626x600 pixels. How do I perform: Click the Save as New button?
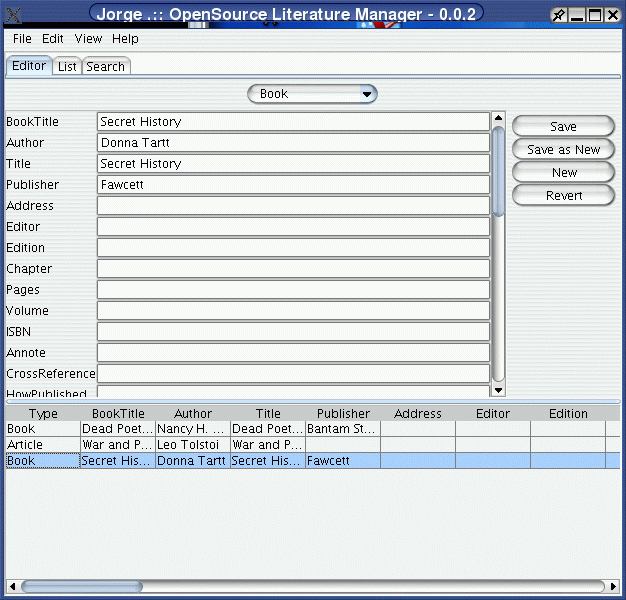(x=563, y=150)
